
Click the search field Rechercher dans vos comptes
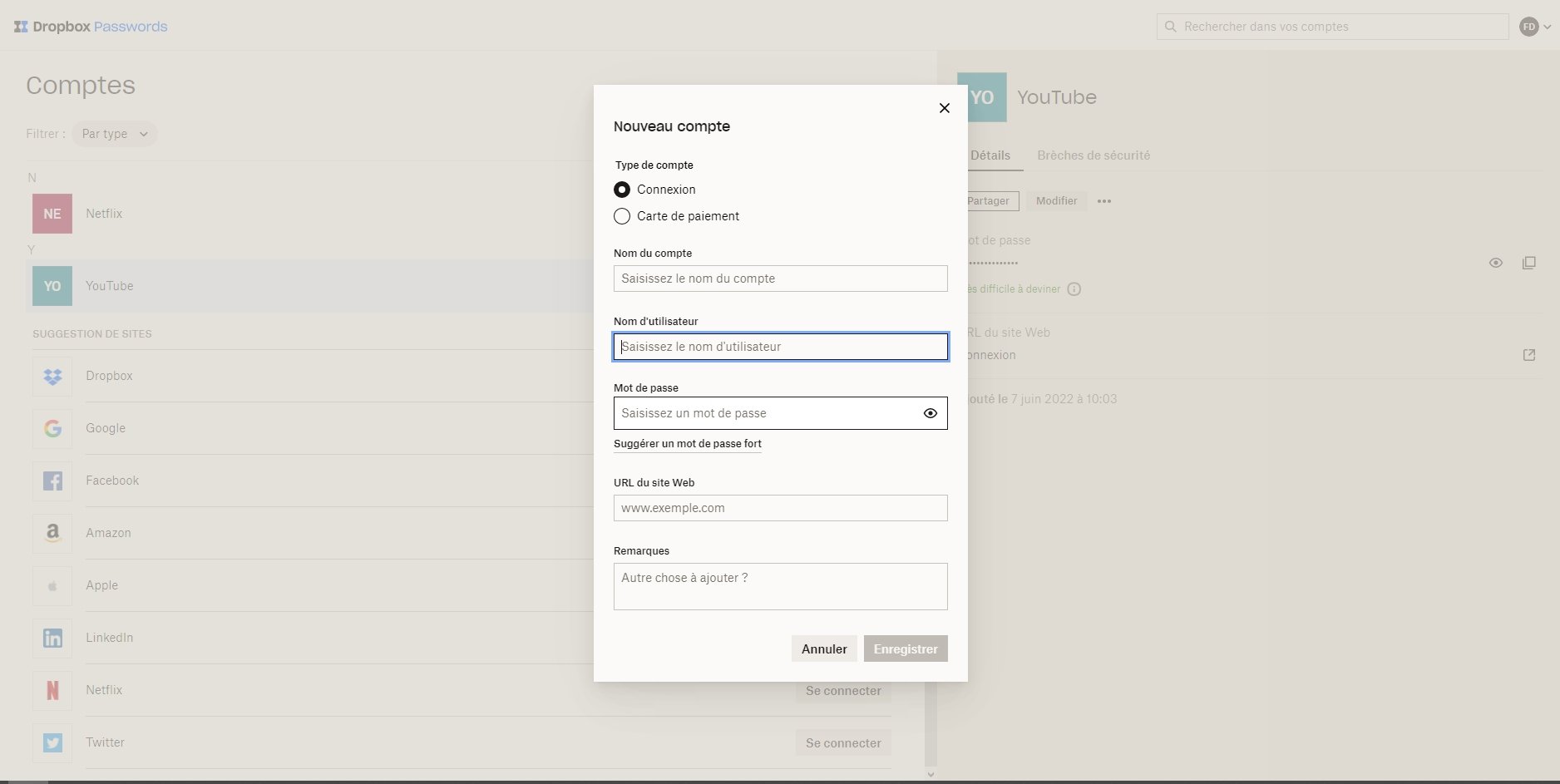(x=1332, y=27)
